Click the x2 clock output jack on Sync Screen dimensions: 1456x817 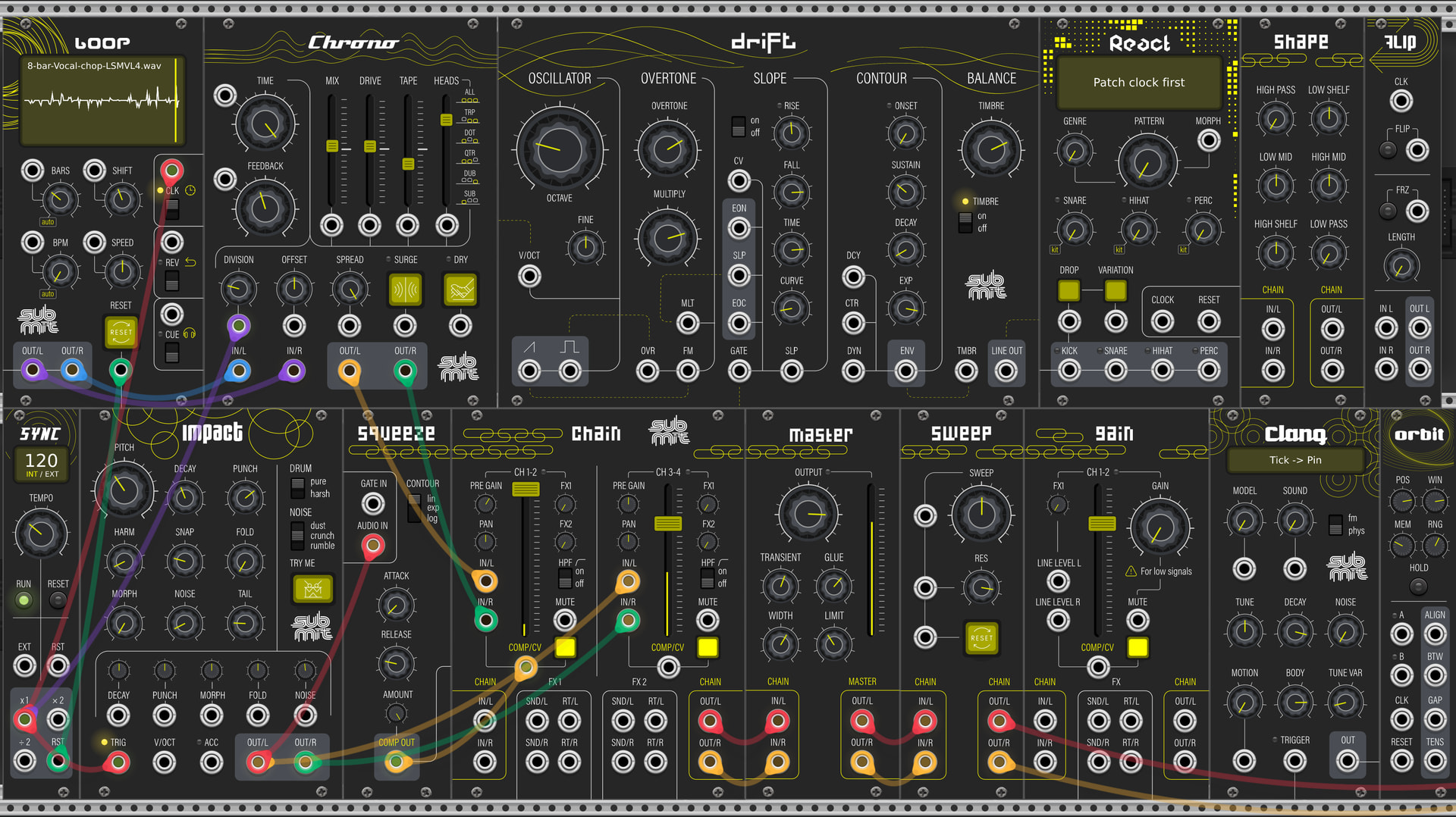[58, 718]
